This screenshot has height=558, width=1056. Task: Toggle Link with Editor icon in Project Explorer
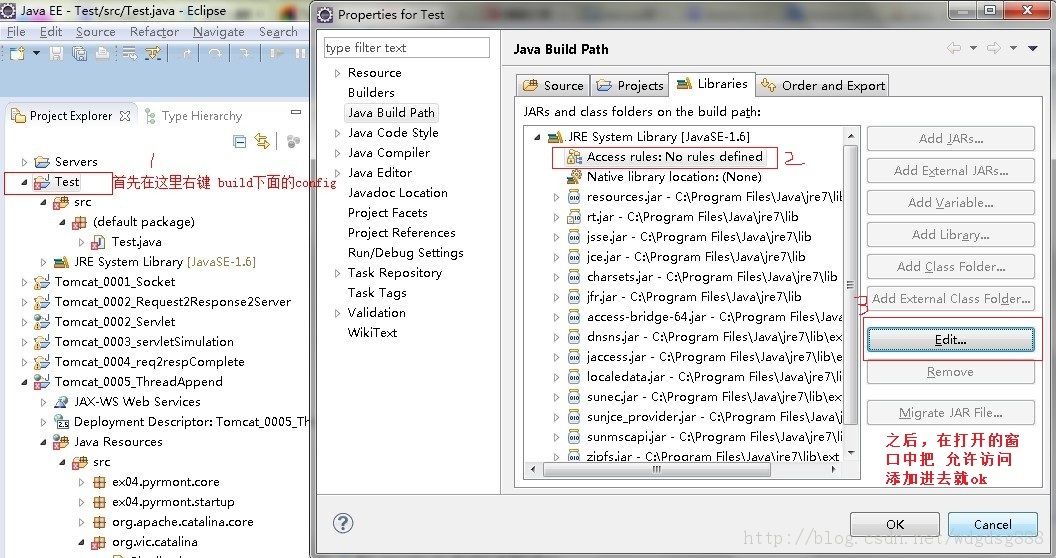[261, 141]
